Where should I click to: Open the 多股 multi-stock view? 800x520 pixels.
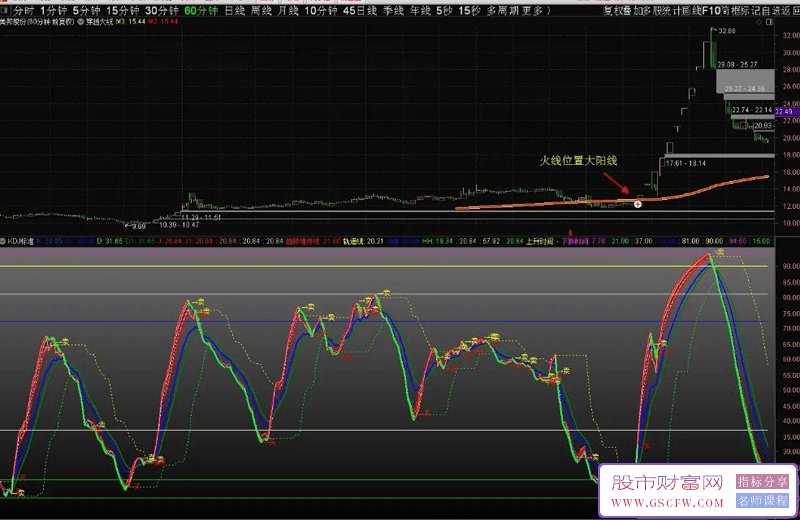point(653,10)
